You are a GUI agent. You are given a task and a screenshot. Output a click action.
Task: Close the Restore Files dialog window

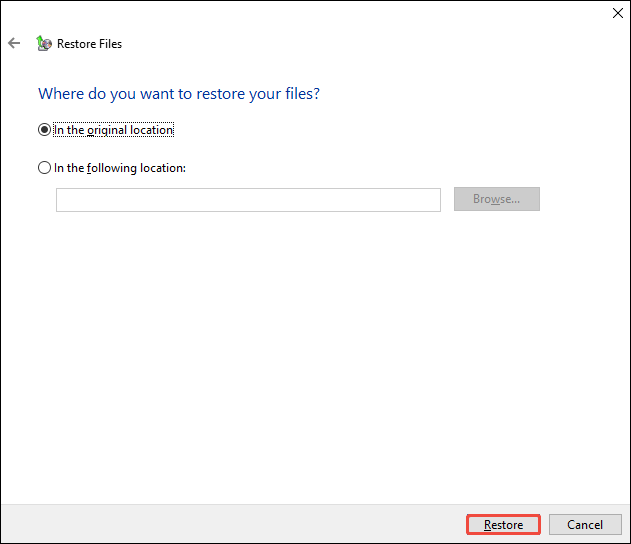614,14
